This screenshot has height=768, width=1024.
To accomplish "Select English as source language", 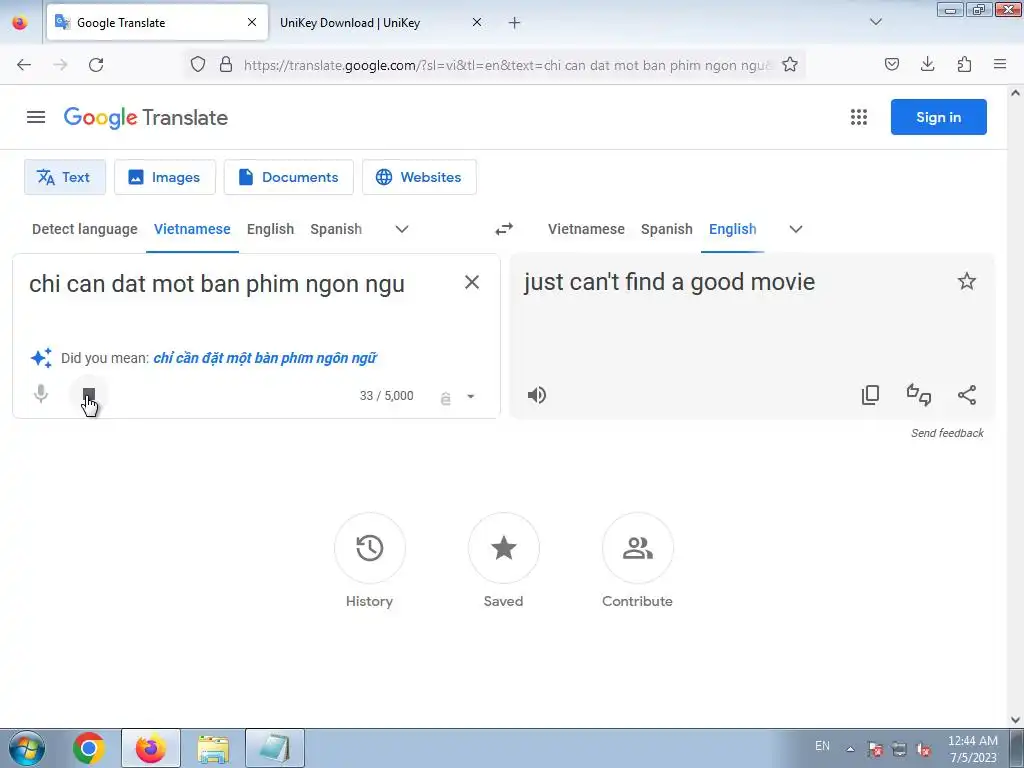I will pyautogui.click(x=270, y=229).
